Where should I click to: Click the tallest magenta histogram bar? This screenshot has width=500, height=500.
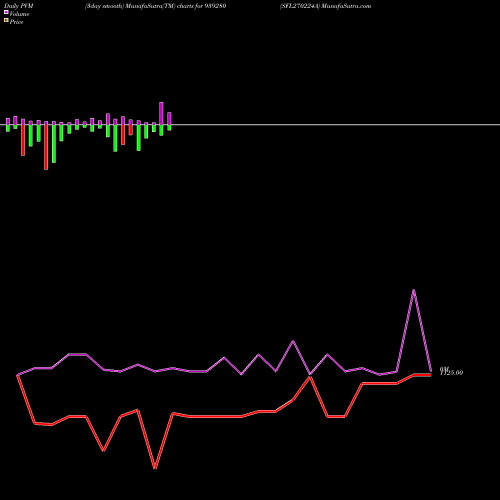click(x=161, y=113)
